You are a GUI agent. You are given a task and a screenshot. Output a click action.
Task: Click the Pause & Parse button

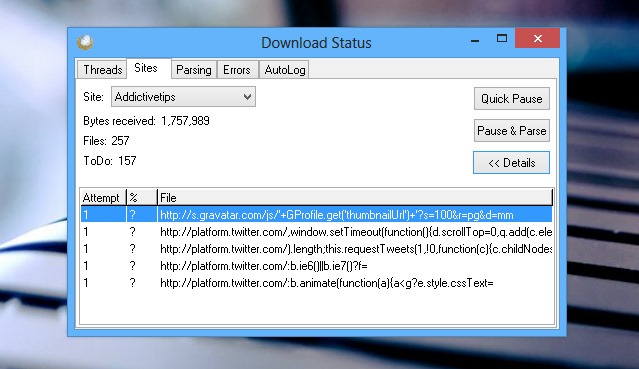point(511,130)
